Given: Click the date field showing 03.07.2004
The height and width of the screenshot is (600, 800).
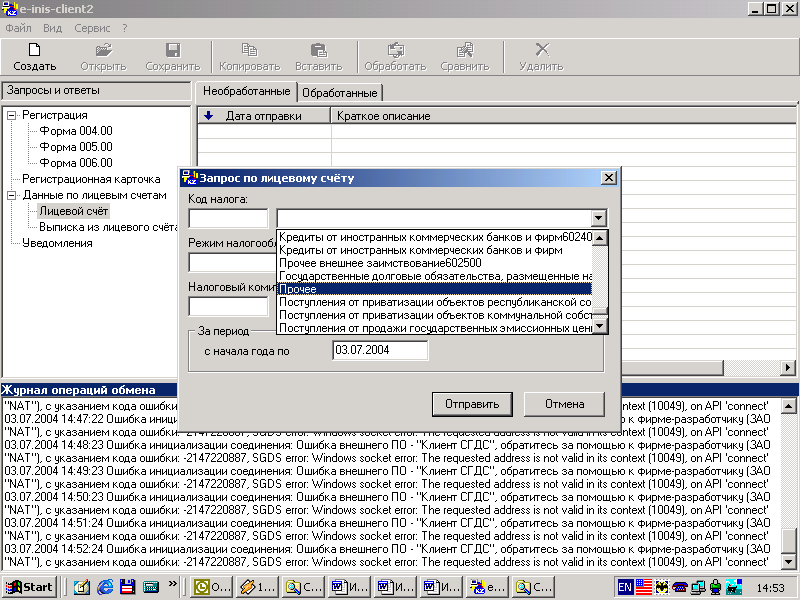Looking at the screenshot, I should coord(379,351).
